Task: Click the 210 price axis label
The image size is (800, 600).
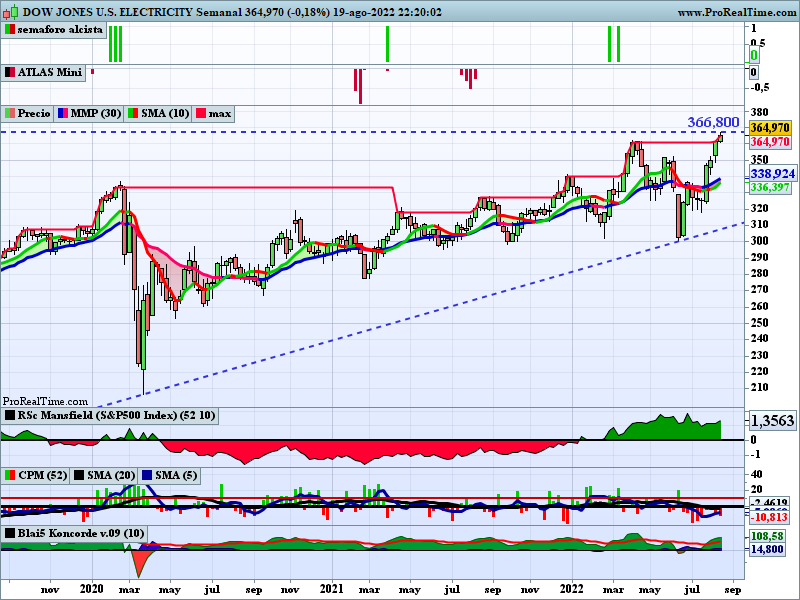Action: (x=760, y=388)
